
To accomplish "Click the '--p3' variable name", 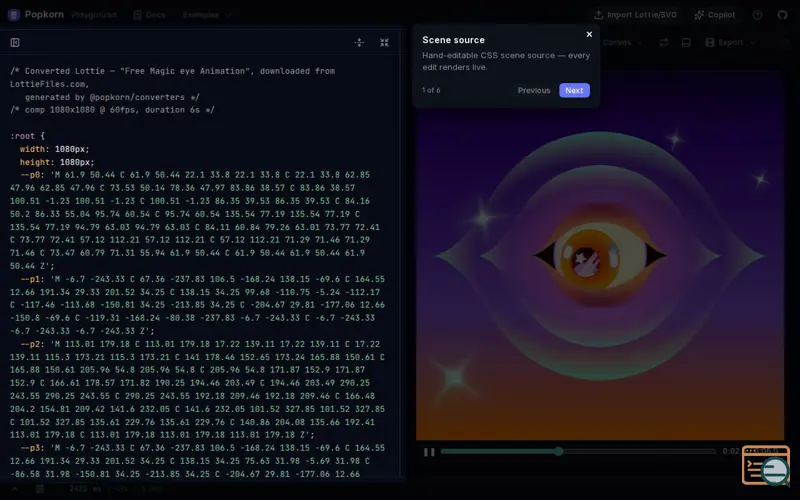I will (30, 448).
